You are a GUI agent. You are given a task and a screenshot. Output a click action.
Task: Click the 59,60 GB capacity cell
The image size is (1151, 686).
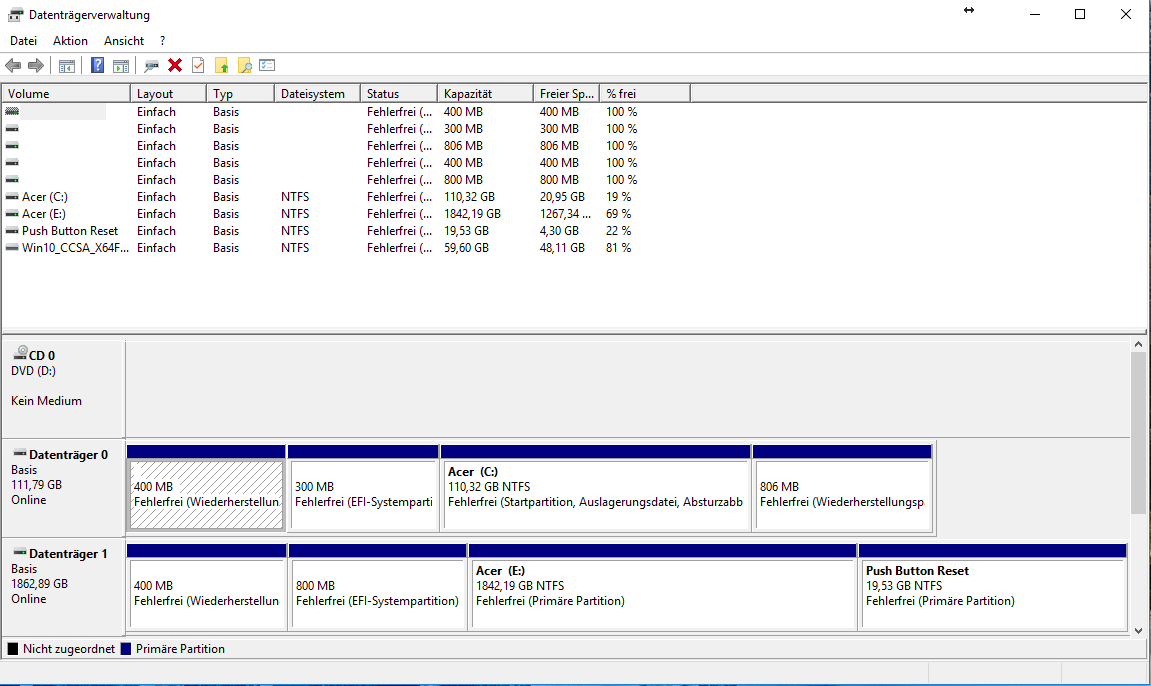pos(466,247)
